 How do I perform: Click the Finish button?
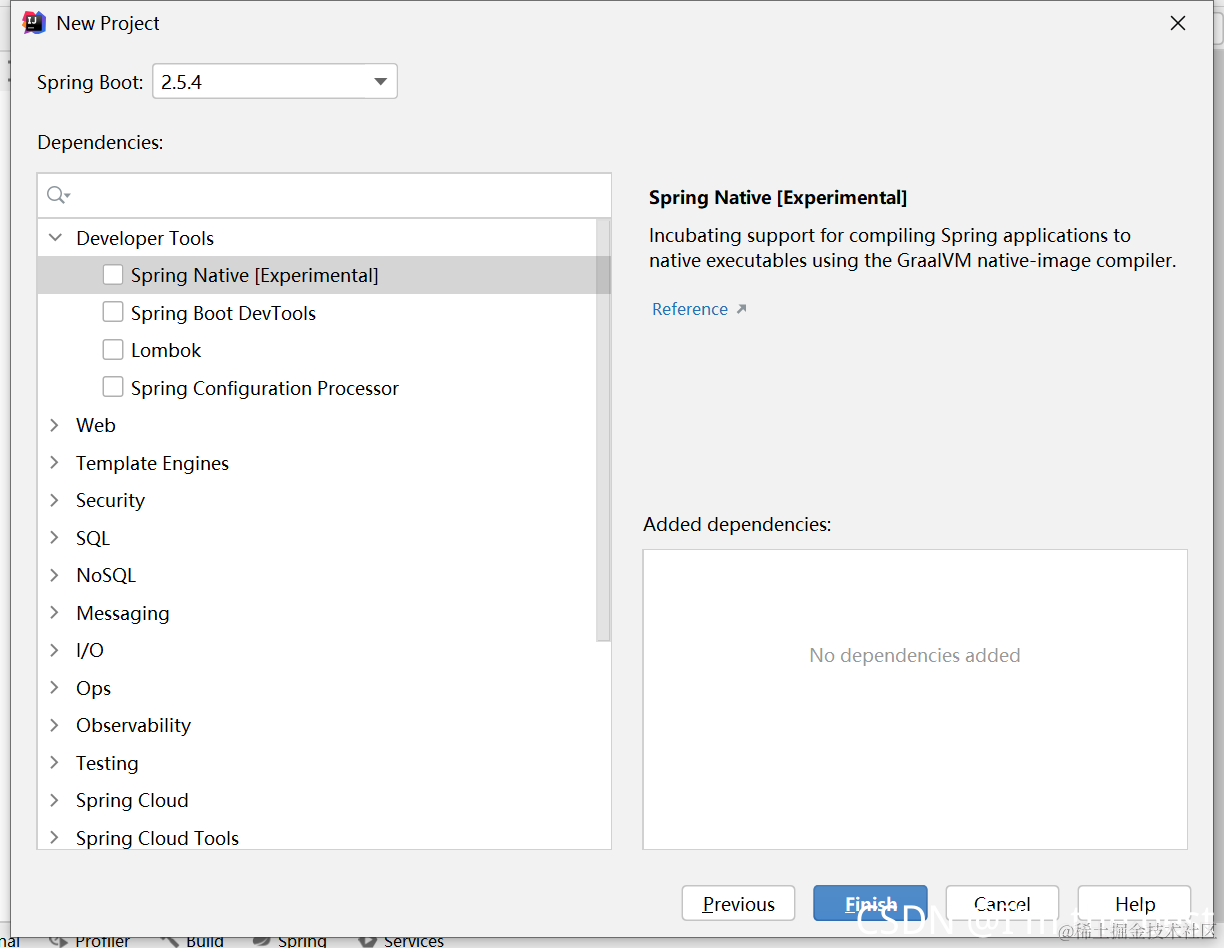click(x=870, y=904)
